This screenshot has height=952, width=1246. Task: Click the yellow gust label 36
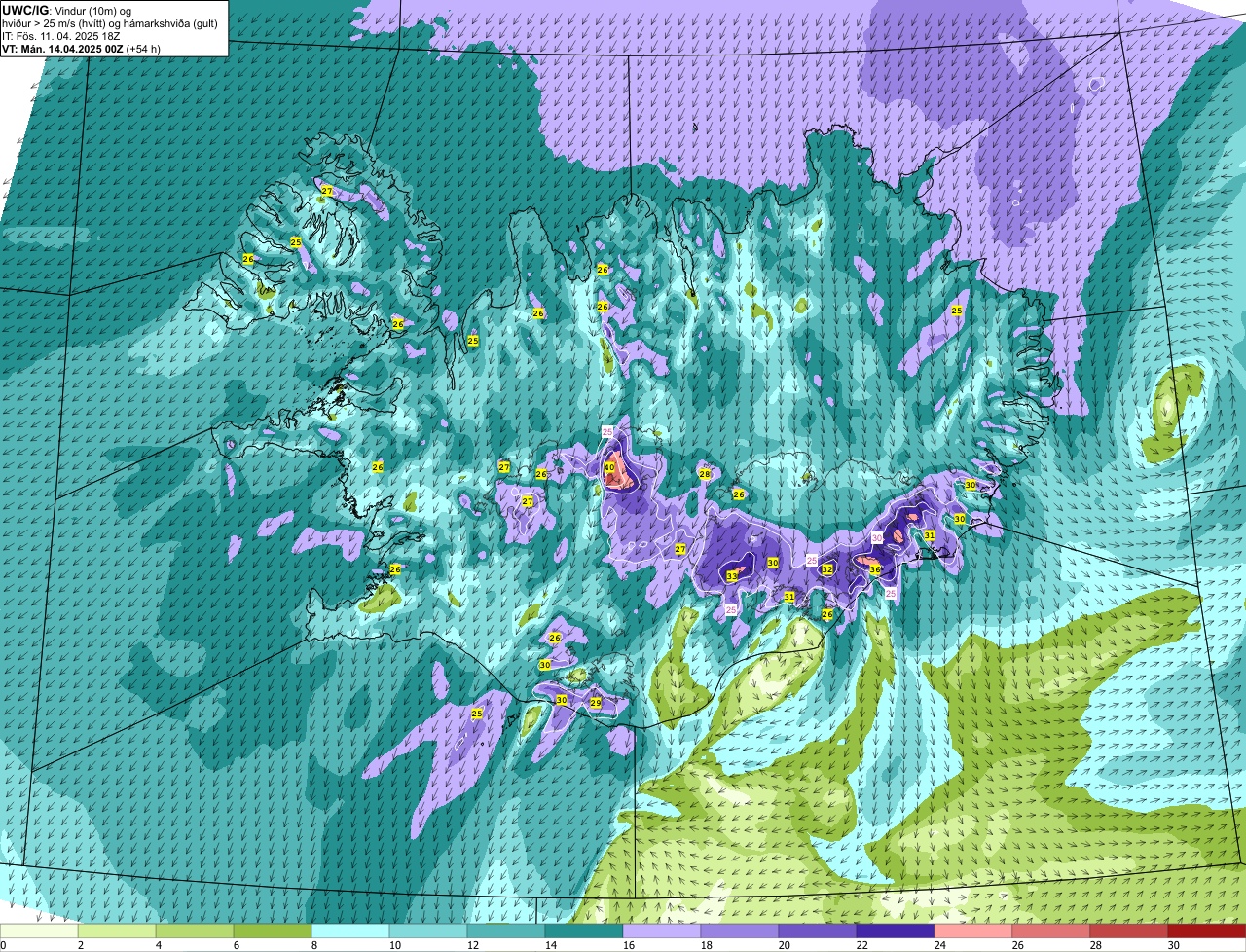[x=875, y=569]
